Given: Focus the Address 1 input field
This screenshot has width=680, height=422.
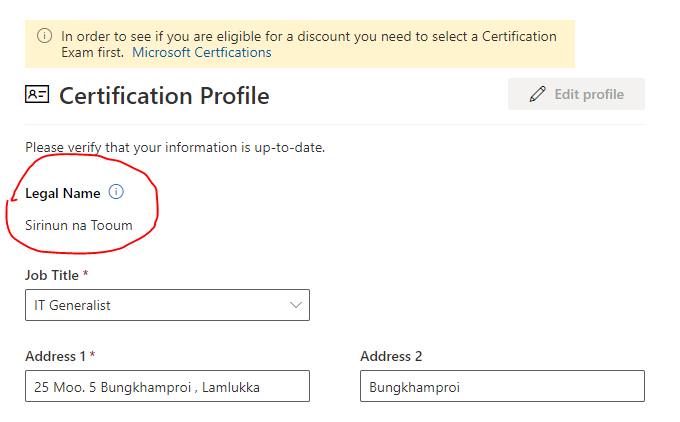Looking at the screenshot, I should click(x=167, y=386).
